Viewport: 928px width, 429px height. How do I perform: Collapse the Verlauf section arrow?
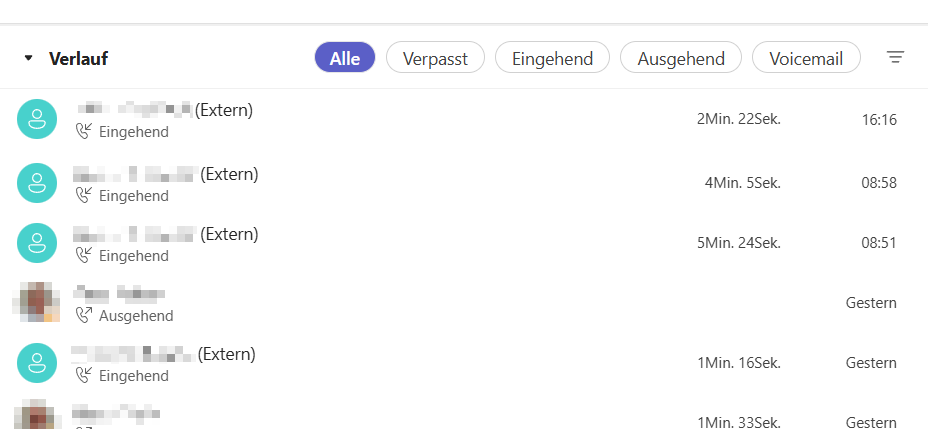28,59
